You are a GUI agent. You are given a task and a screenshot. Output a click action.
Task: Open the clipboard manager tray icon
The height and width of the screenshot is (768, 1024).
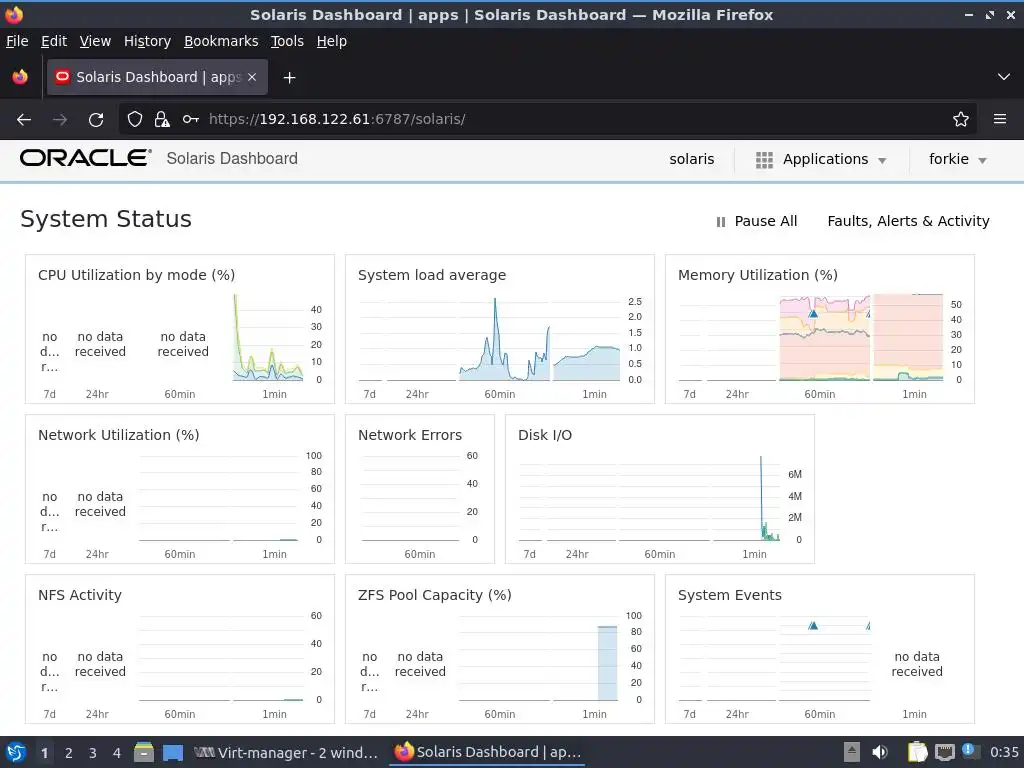[x=918, y=752]
